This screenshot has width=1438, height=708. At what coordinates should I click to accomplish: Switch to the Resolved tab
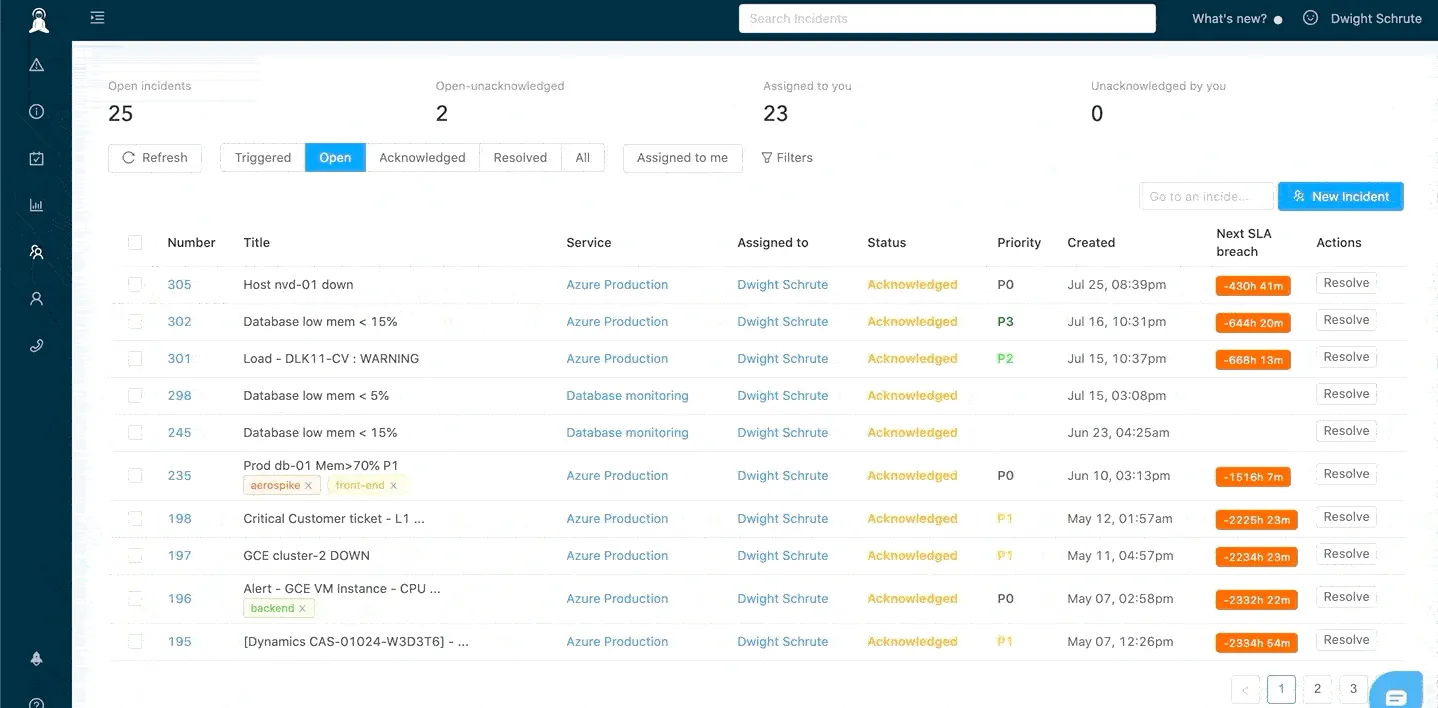pyautogui.click(x=520, y=158)
